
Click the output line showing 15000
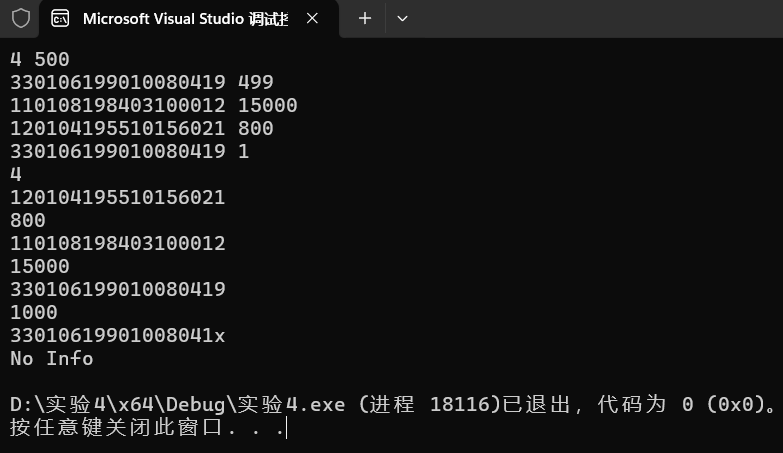tap(40, 266)
